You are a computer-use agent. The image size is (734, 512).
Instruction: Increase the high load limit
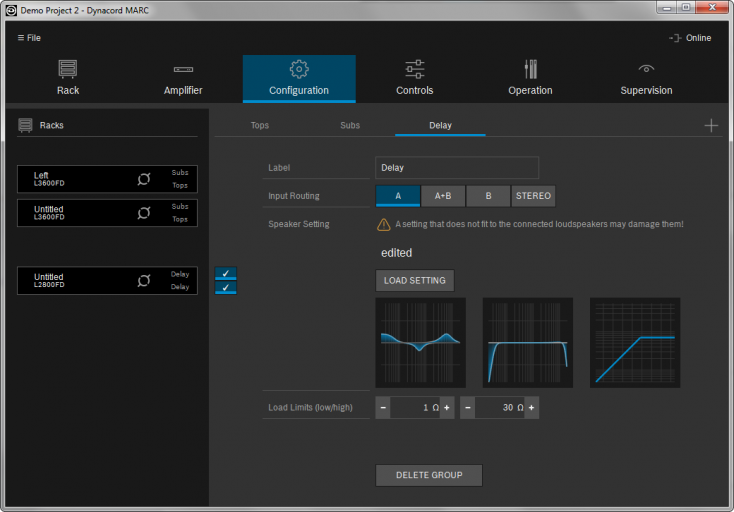[531, 408]
